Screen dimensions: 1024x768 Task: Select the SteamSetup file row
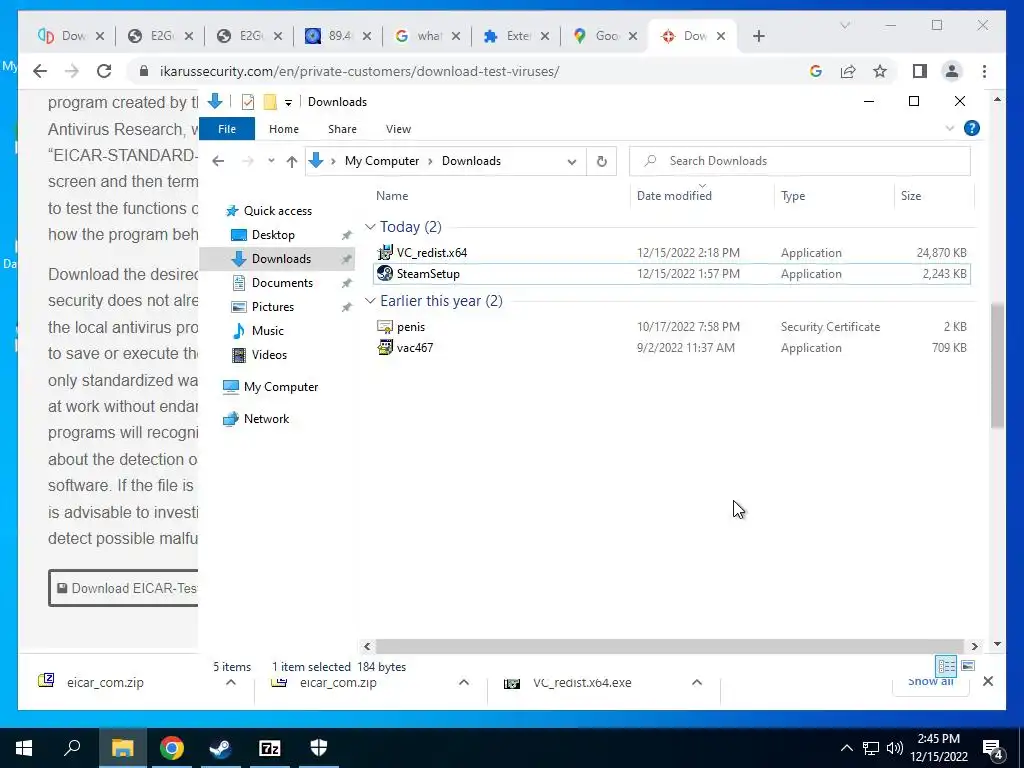pos(671,274)
